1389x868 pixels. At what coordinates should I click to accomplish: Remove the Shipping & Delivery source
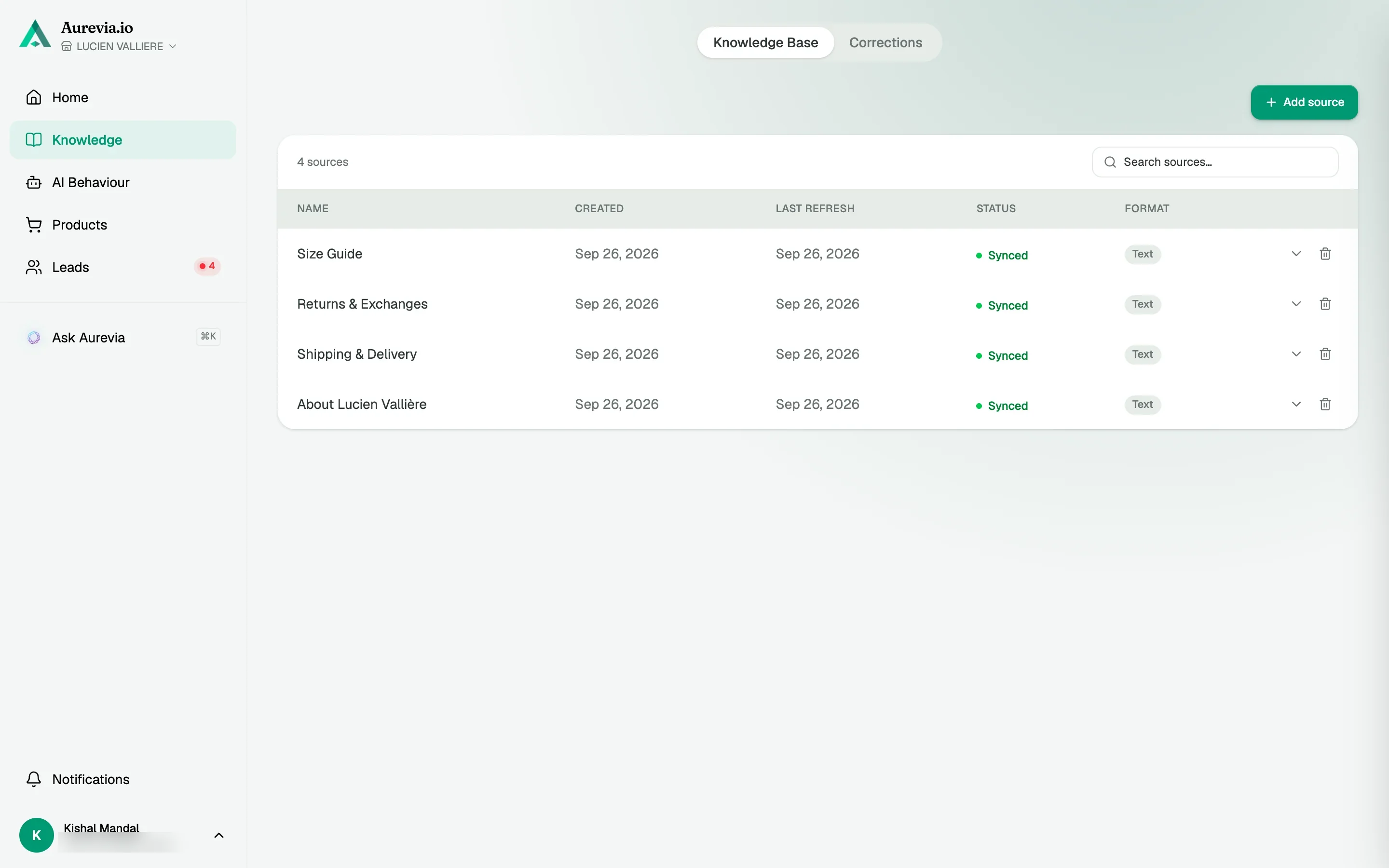click(1325, 354)
